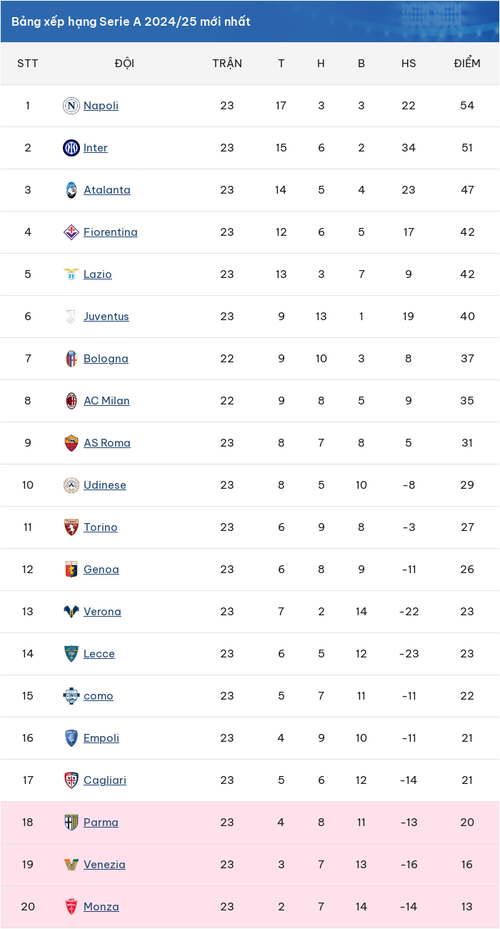Follow the Bologna team link
The image size is (500, 929).
(106, 358)
